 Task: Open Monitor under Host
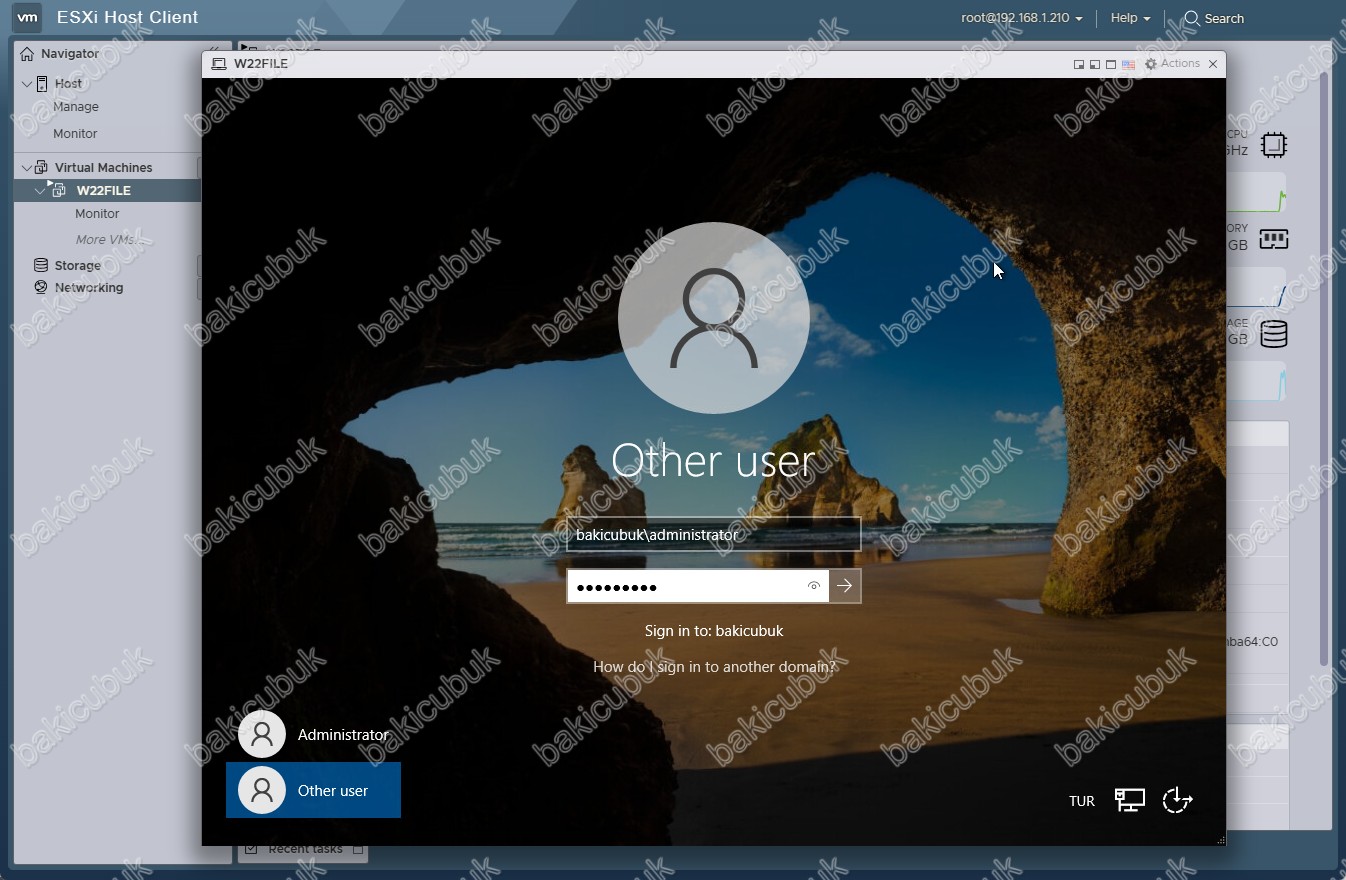pyautogui.click(x=75, y=134)
